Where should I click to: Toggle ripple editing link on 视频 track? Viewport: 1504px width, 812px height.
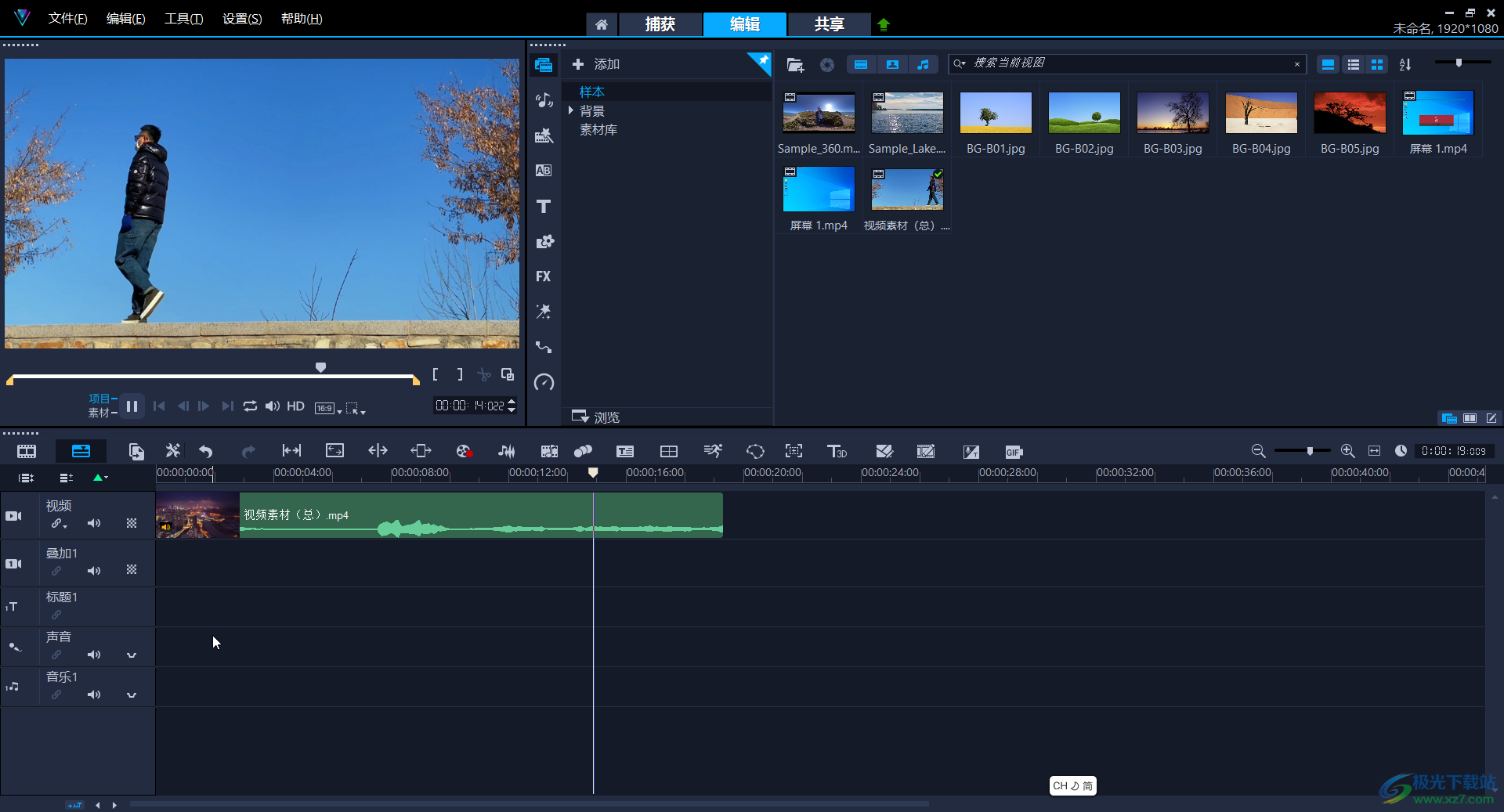pyautogui.click(x=58, y=523)
